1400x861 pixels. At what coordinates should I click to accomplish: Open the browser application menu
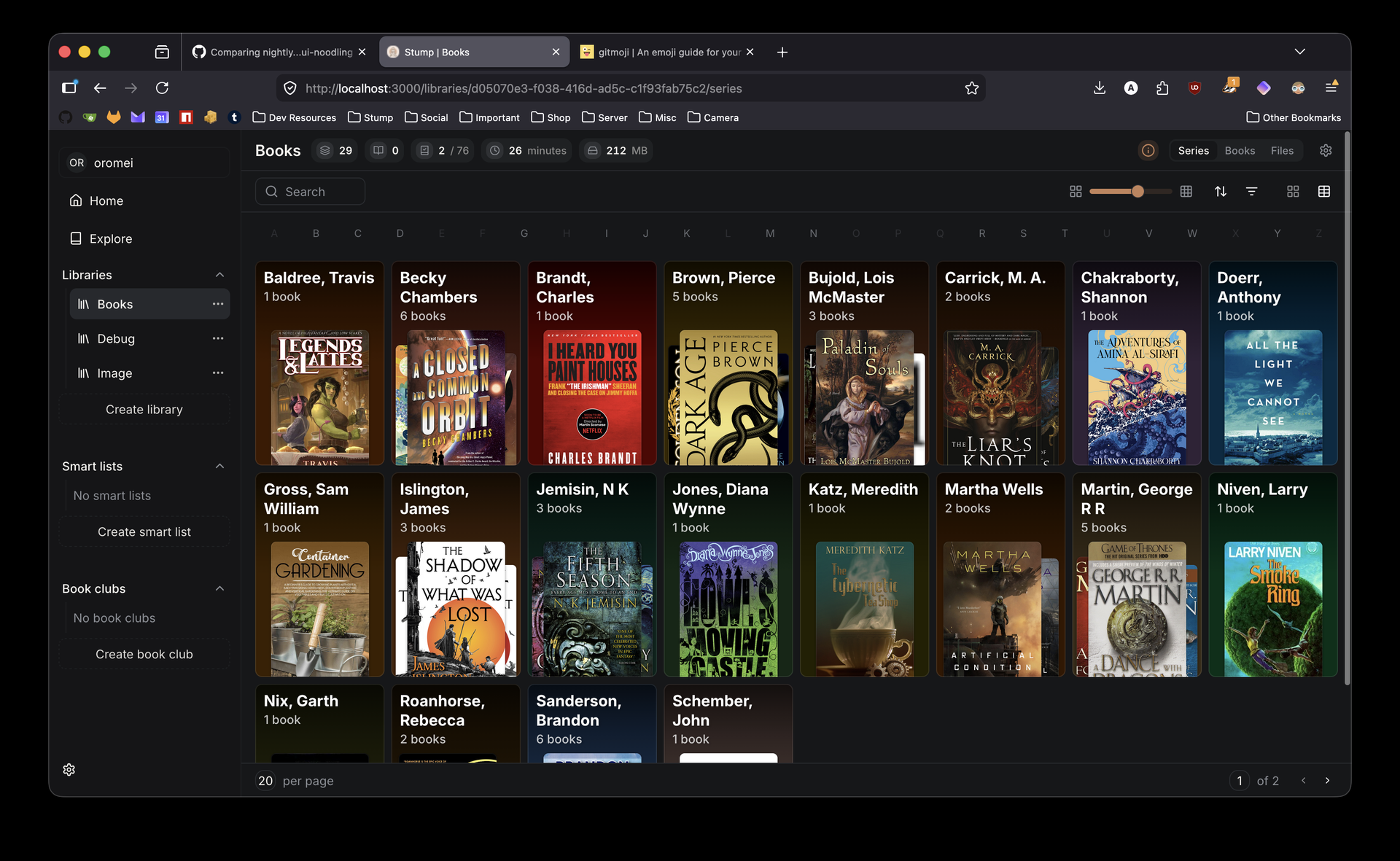[x=1331, y=87]
